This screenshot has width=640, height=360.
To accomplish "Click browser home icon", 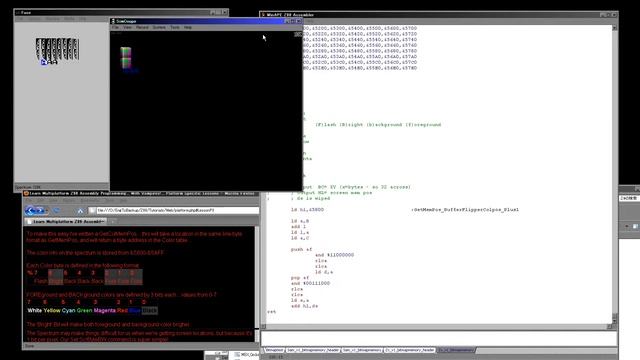I will pos(80,211).
